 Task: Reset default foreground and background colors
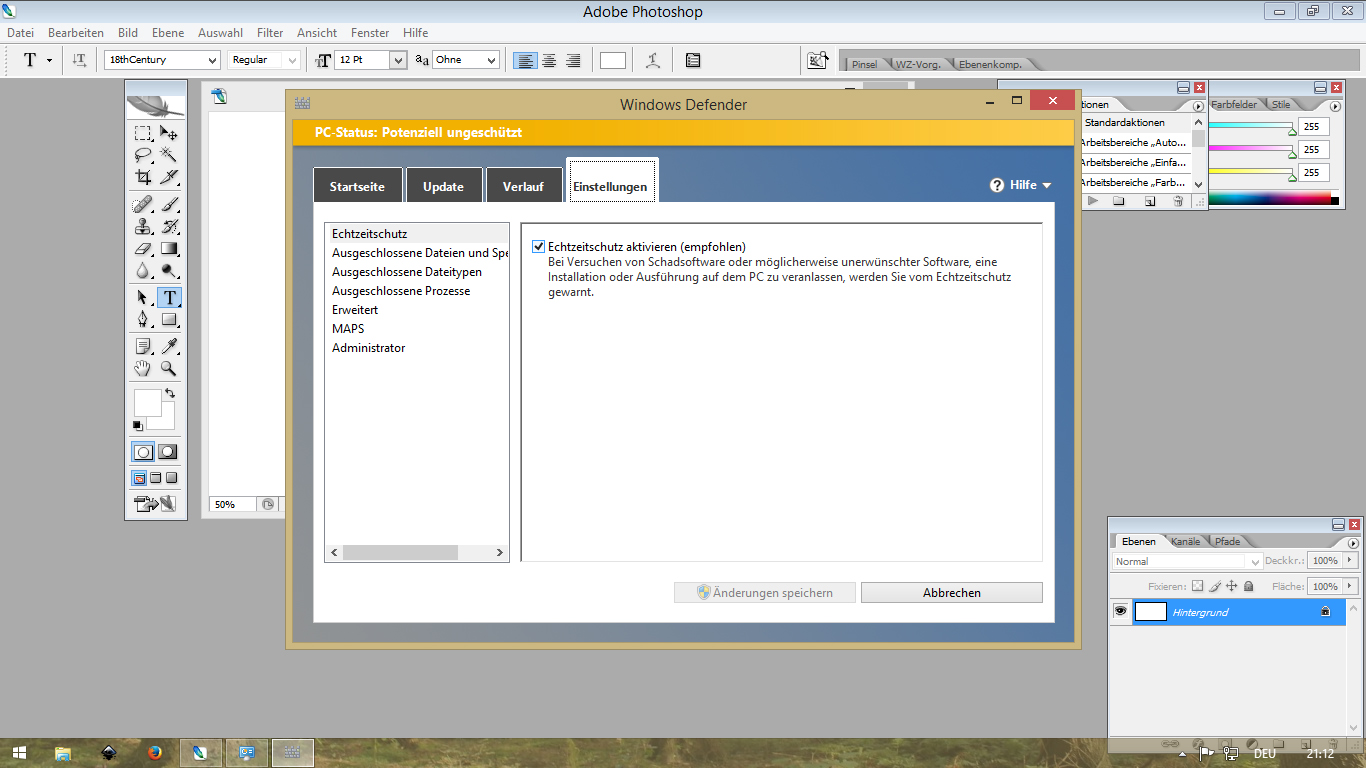[x=138, y=426]
